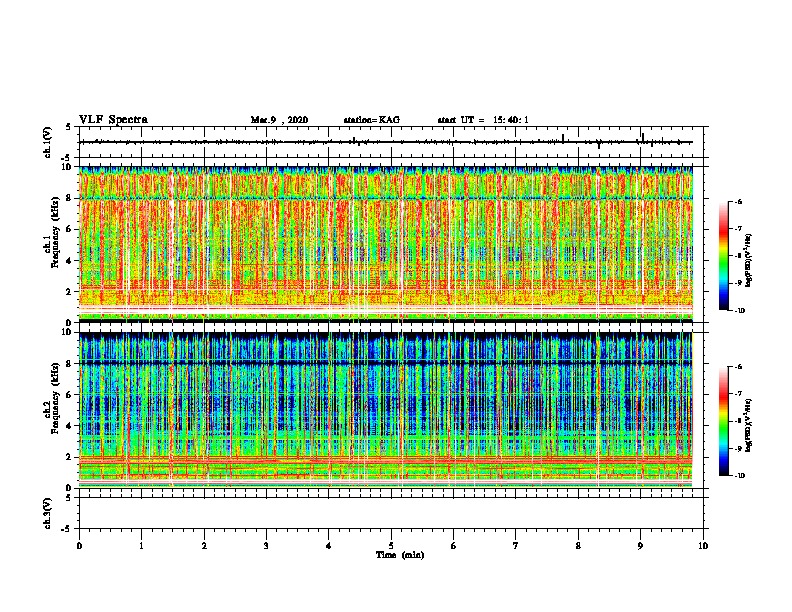Click the "2" kHz tick on ch.1 frequency axis
The width and height of the screenshot is (792, 612).
coord(70,291)
